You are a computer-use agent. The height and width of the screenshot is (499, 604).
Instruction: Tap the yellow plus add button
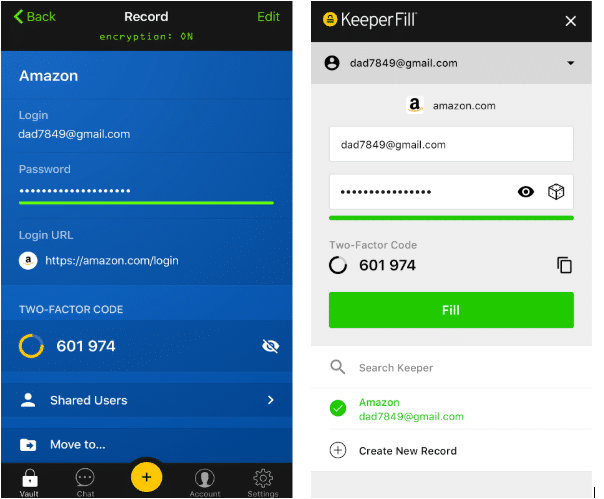click(146, 477)
